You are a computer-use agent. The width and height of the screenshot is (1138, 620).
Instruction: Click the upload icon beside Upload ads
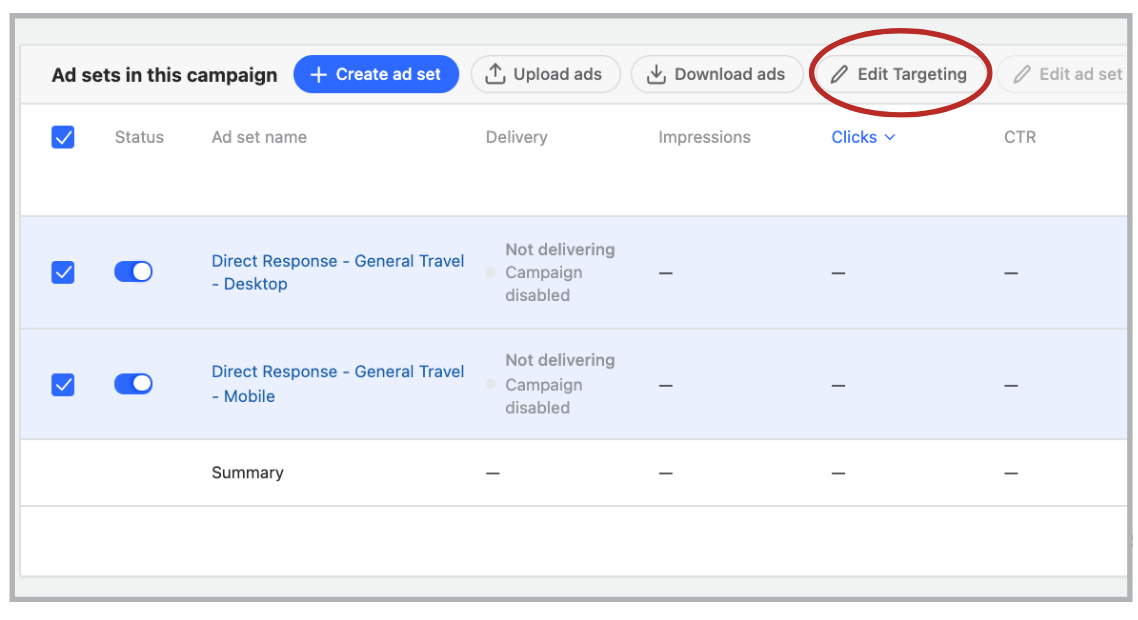(x=495, y=75)
